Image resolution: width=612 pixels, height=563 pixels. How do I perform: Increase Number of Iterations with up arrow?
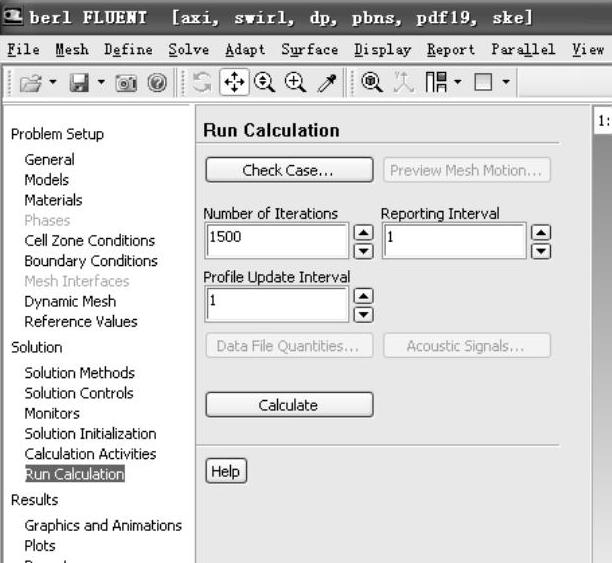pyautogui.click(x=364, y=232)
